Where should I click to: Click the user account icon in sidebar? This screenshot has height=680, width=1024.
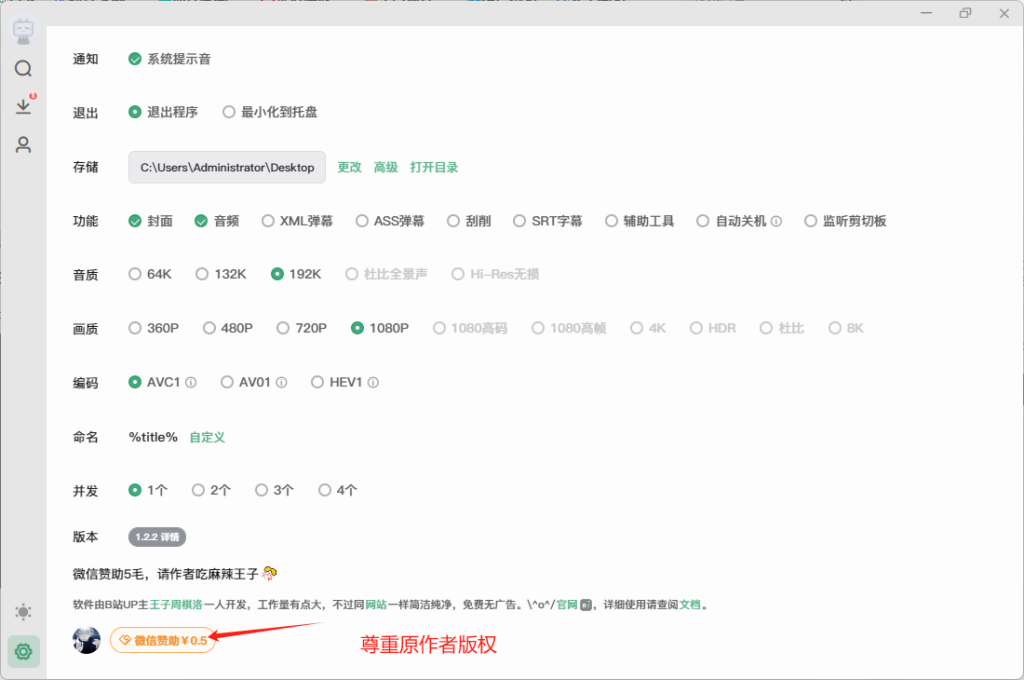(23, 144)
